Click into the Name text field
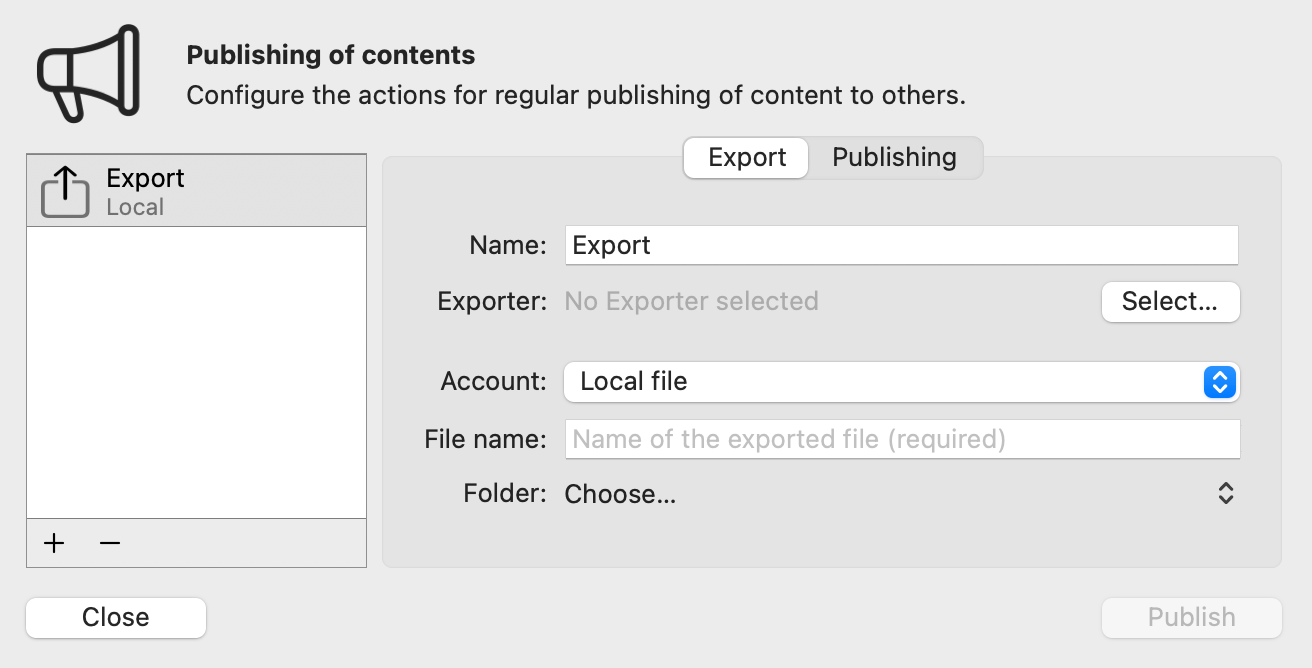1312x668 pixels. 900,246
